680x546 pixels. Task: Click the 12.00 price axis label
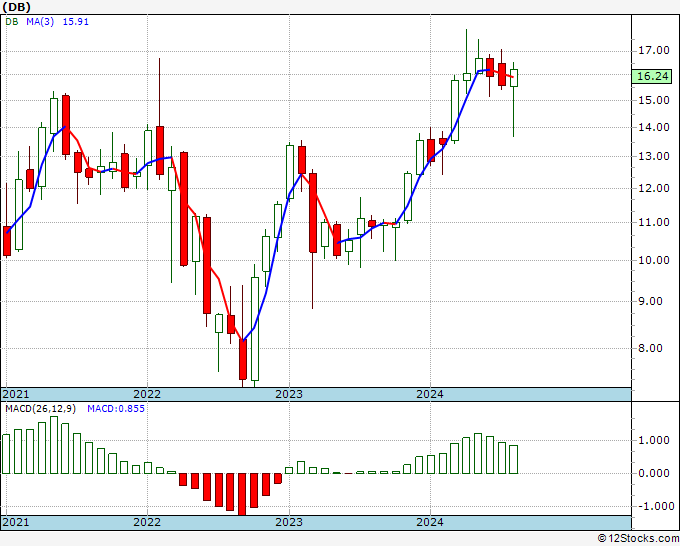654,188
